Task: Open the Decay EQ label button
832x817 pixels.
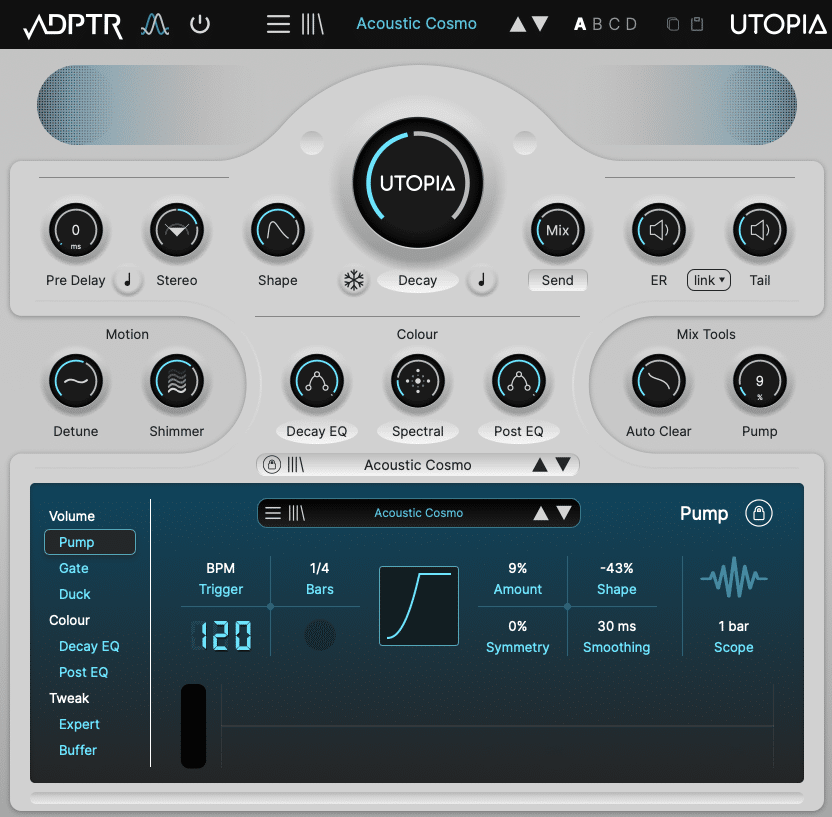Action: pyautogui.click(x=317, y=431)
